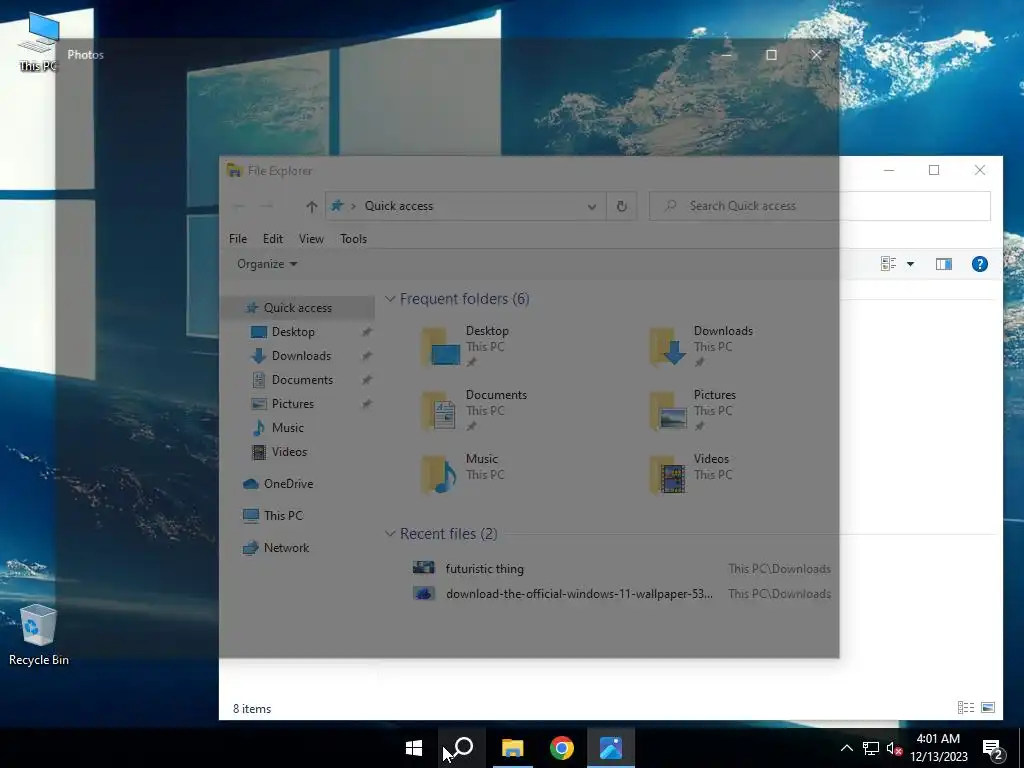Select the This PC desktop icon
Viewport: 1024px width, 768px height.
(x=39, y=41)
